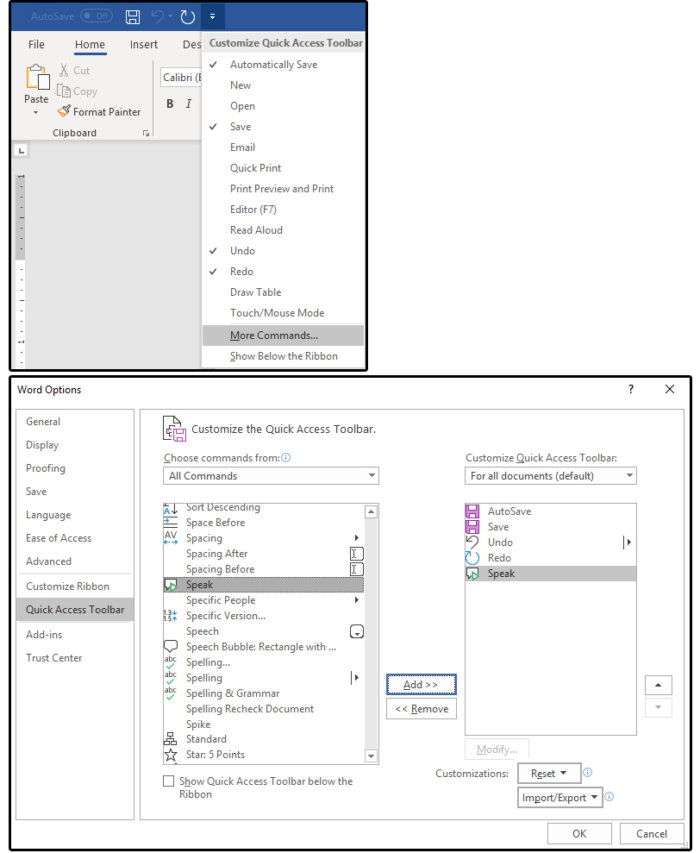Expand the Paste options arrow
Screen dimensions: 700x853
(36, 113)
